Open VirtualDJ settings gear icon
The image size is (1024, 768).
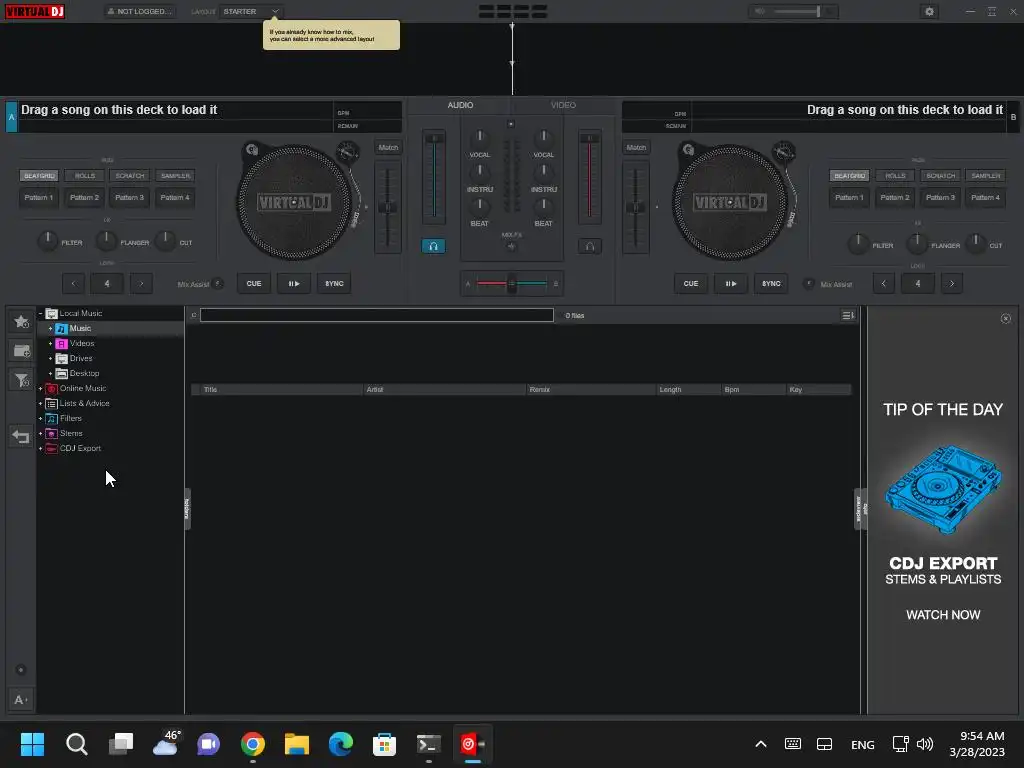(x=929, y=12)
